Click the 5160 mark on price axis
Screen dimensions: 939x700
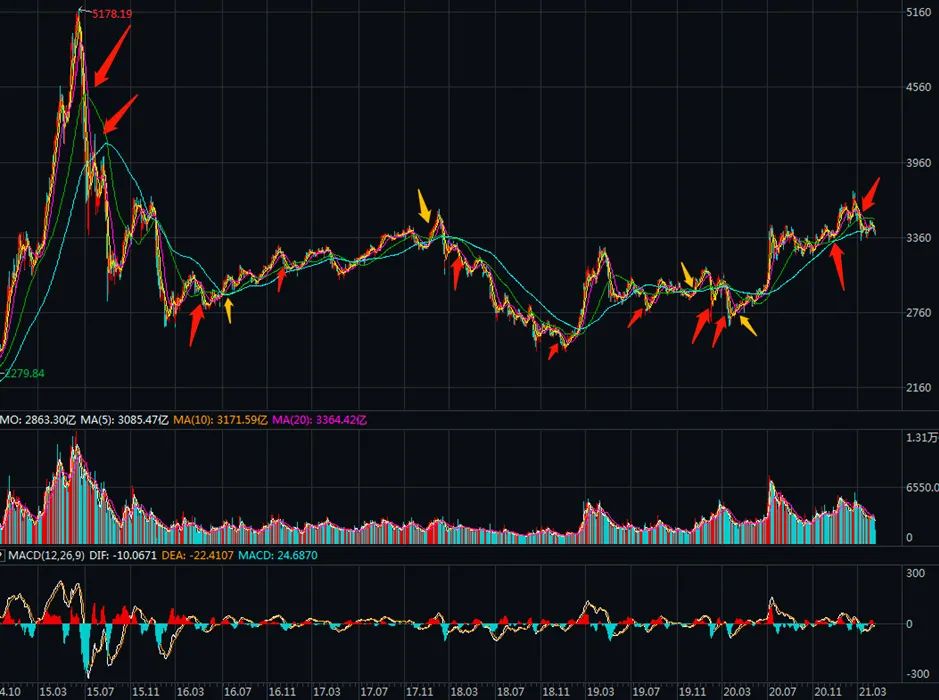coord(917,13)
